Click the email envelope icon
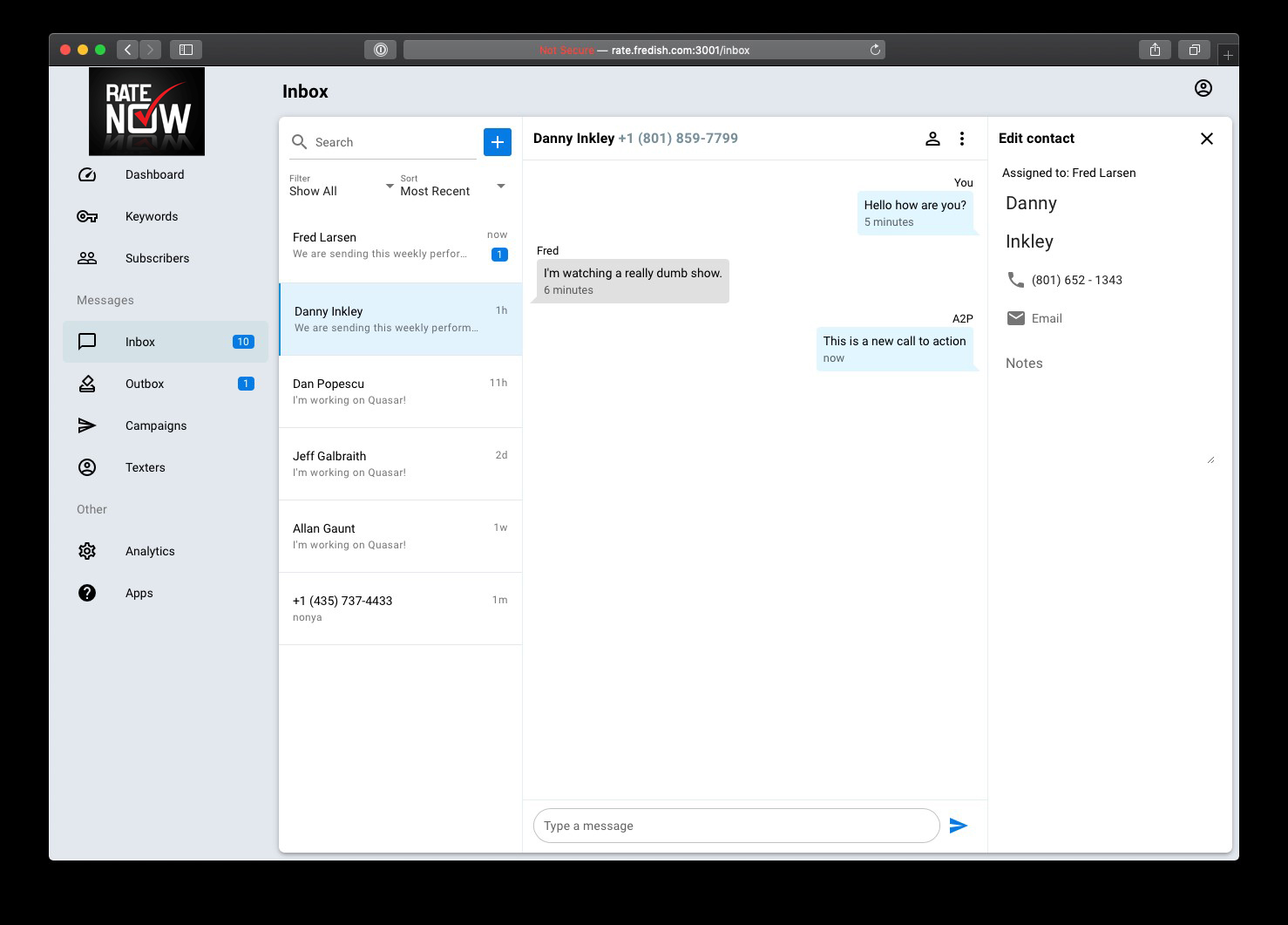This screenshot has width=1288, height=925. (x=1016, y=318)
